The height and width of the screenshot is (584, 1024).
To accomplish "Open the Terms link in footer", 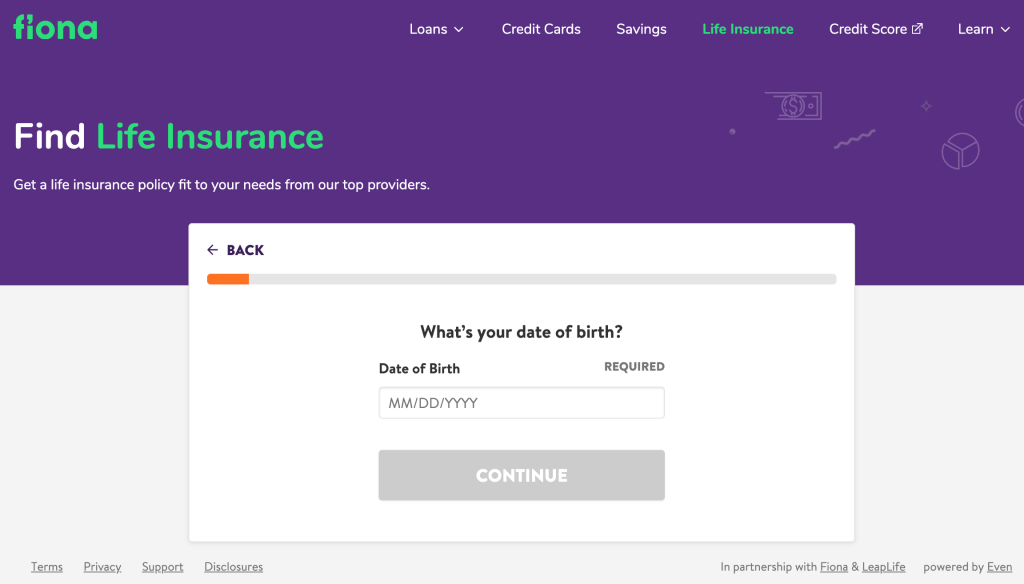I will coord(47,566).
